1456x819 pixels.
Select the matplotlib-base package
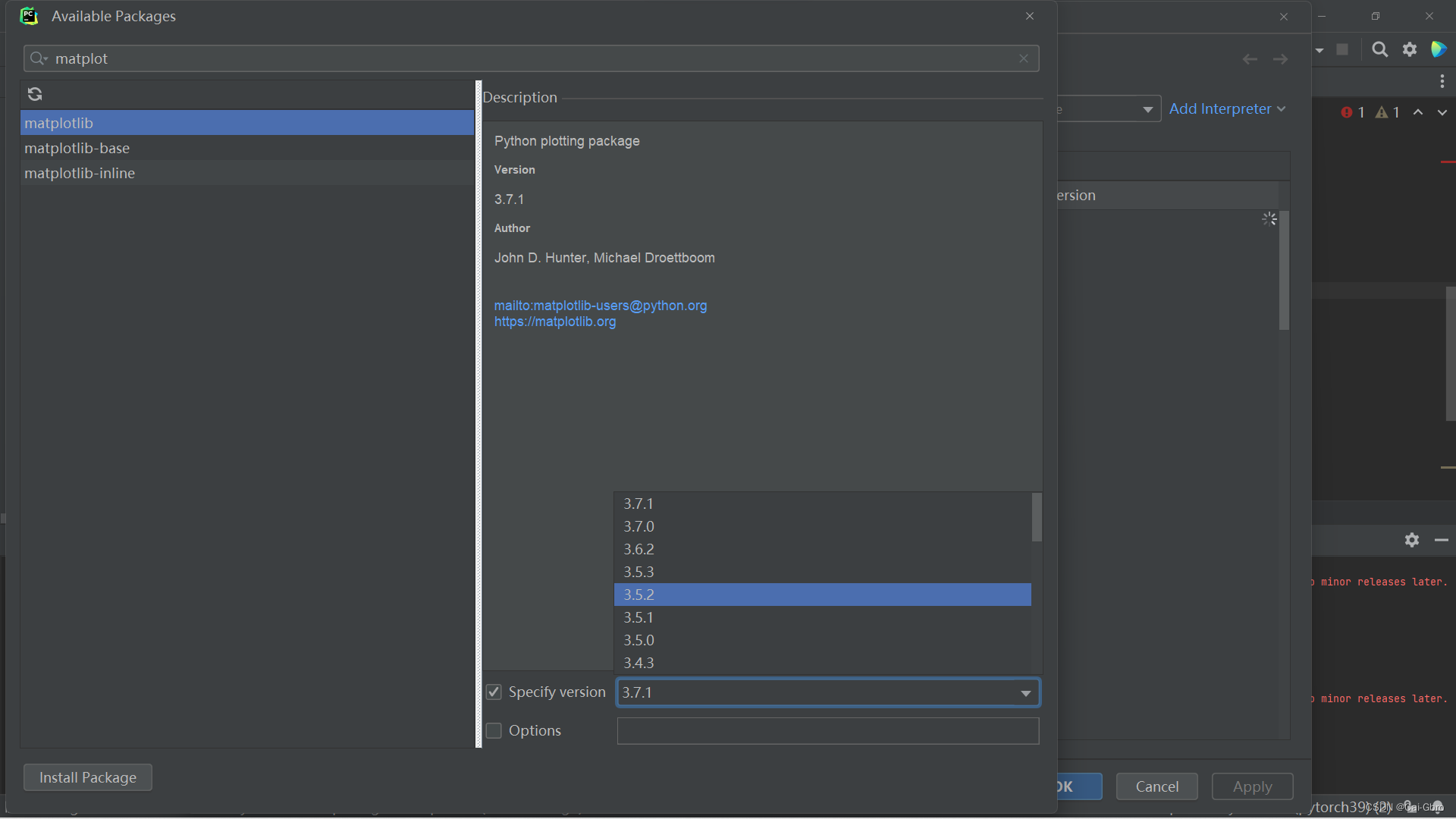point(247,148)
